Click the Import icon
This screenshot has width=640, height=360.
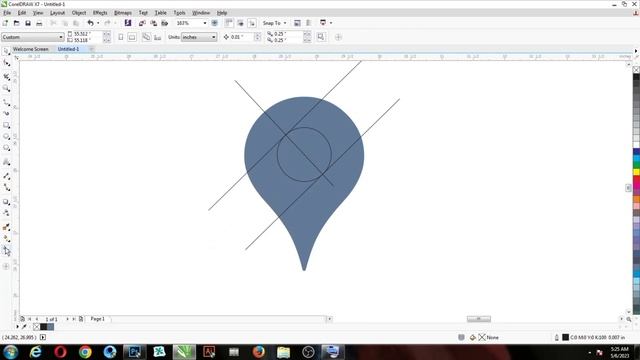coord(142,23)
